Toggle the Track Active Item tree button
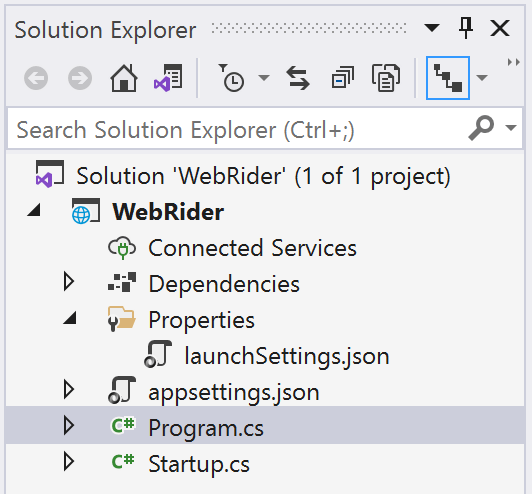 coord(448,78)
